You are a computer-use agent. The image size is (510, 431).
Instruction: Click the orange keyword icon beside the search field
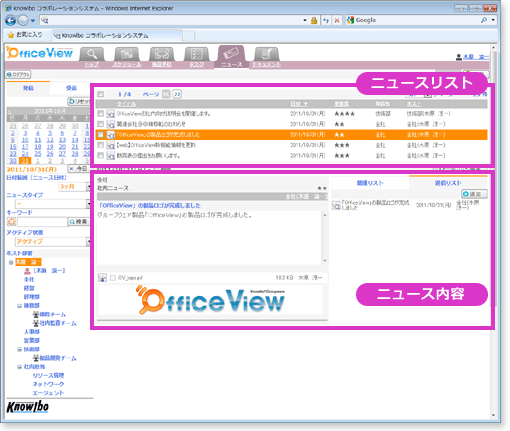[x=11, y=222]
